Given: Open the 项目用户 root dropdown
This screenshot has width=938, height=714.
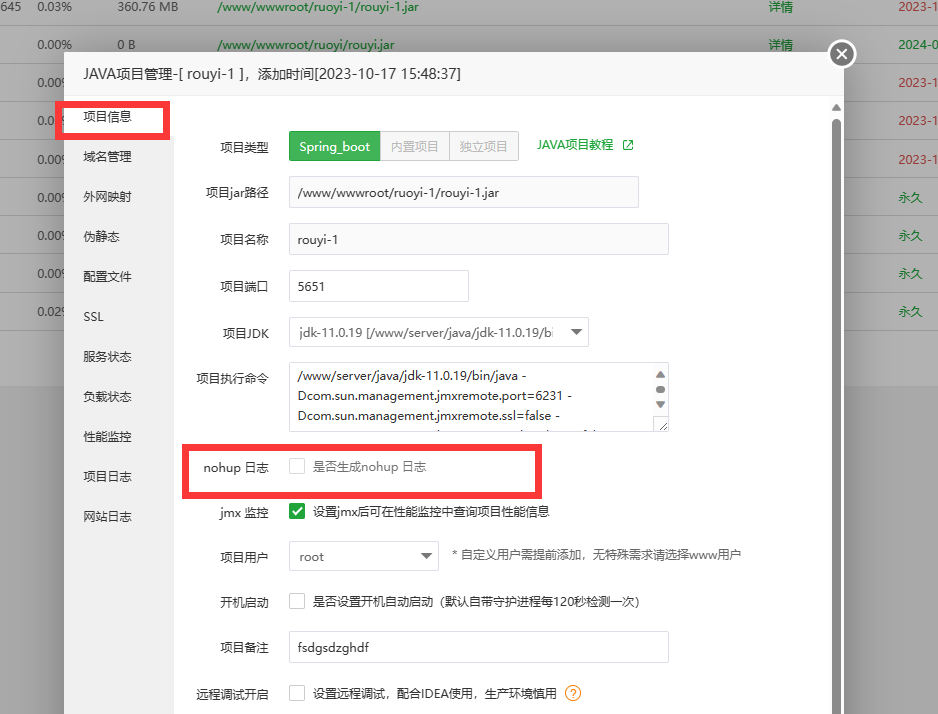Looking at the screenshot, I should pyautogui.click(x=364, y=556).
